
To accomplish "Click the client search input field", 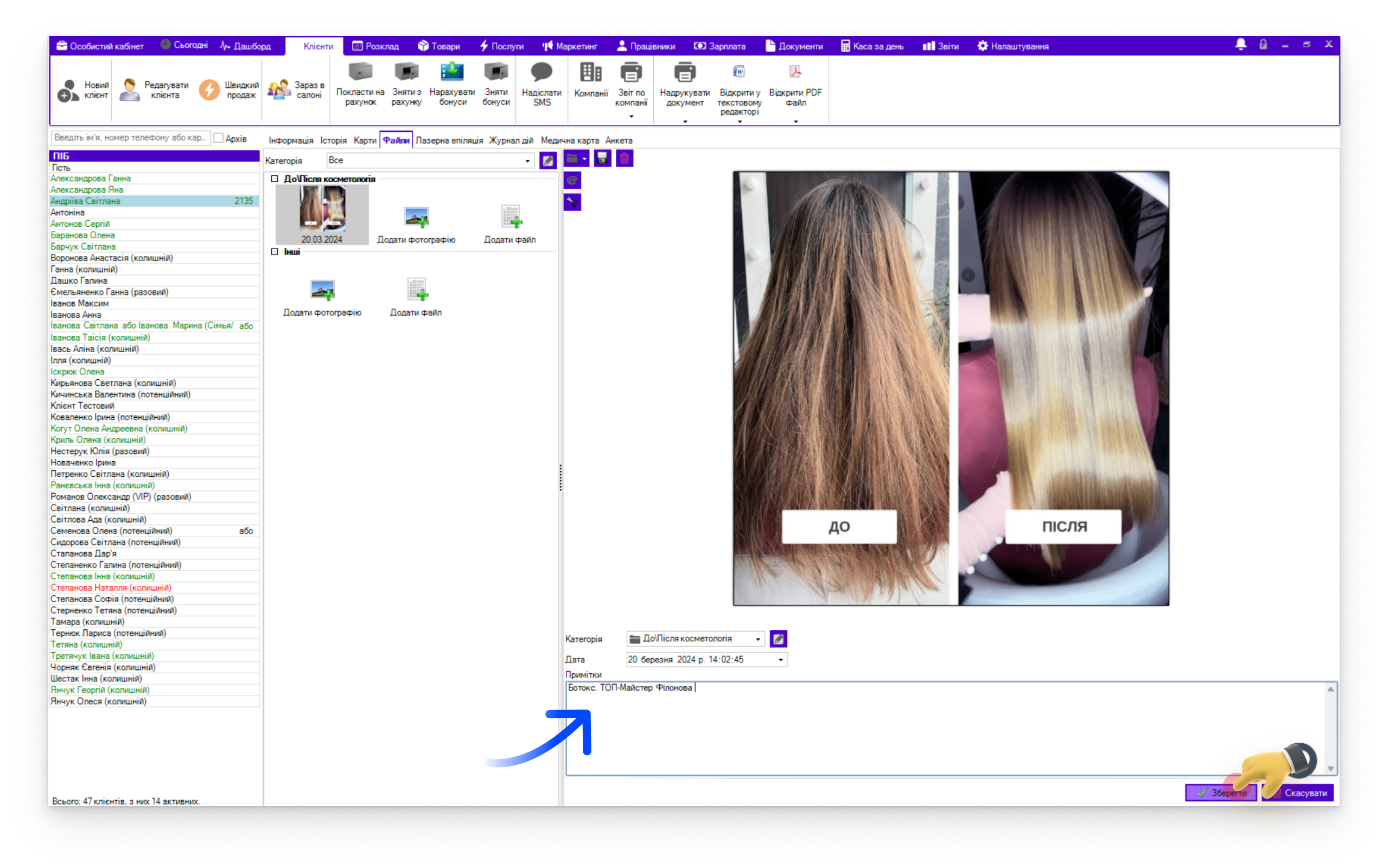I will [x=131, y=138].
